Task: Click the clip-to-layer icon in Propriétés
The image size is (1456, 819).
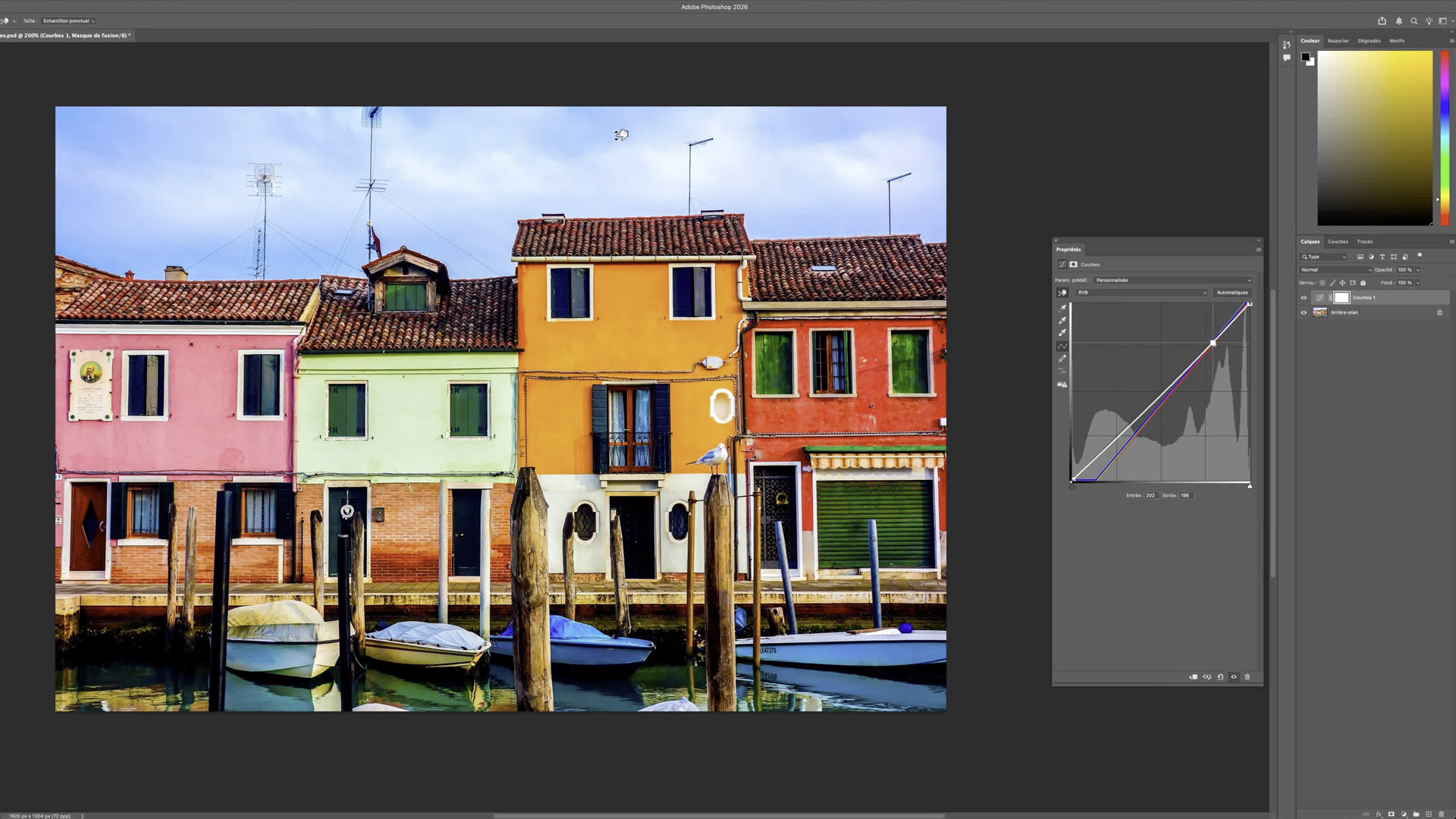Action: [x=1193, y=677]
